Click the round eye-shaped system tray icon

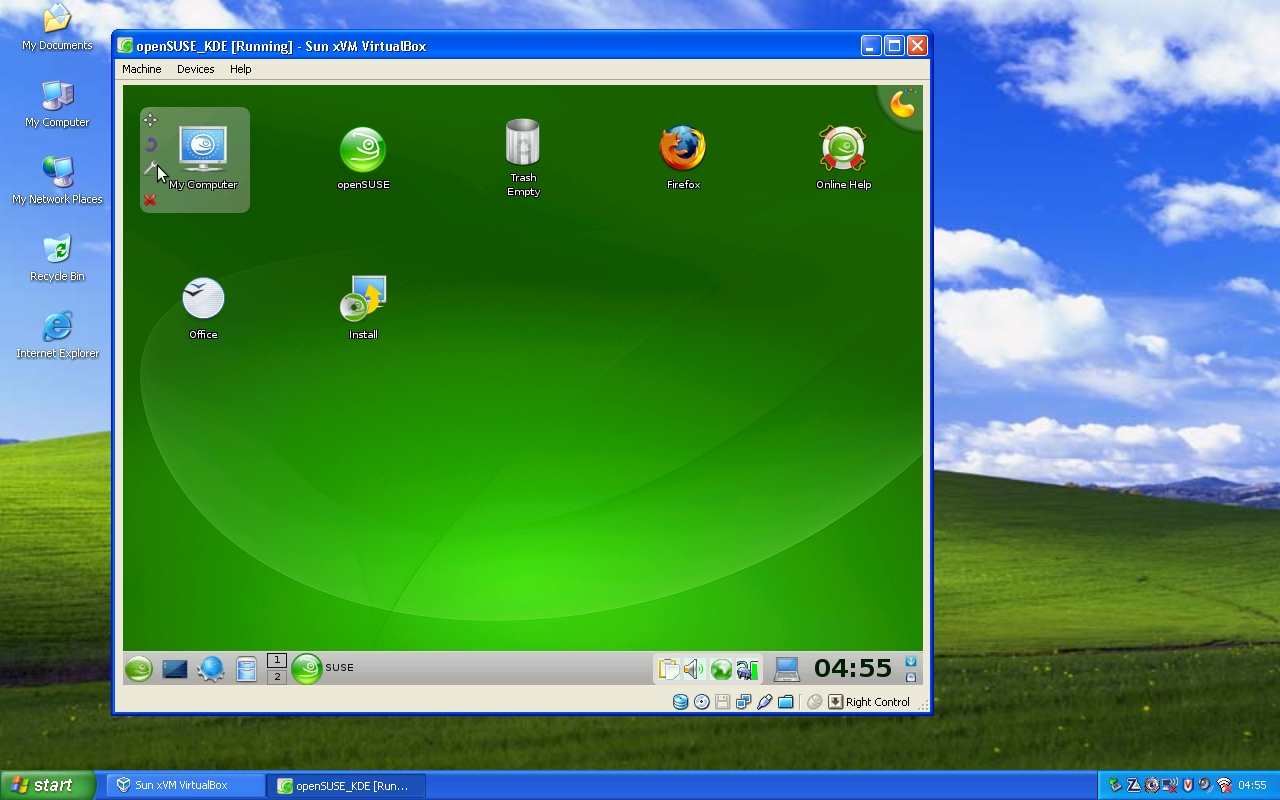[x=1152, y=785]
